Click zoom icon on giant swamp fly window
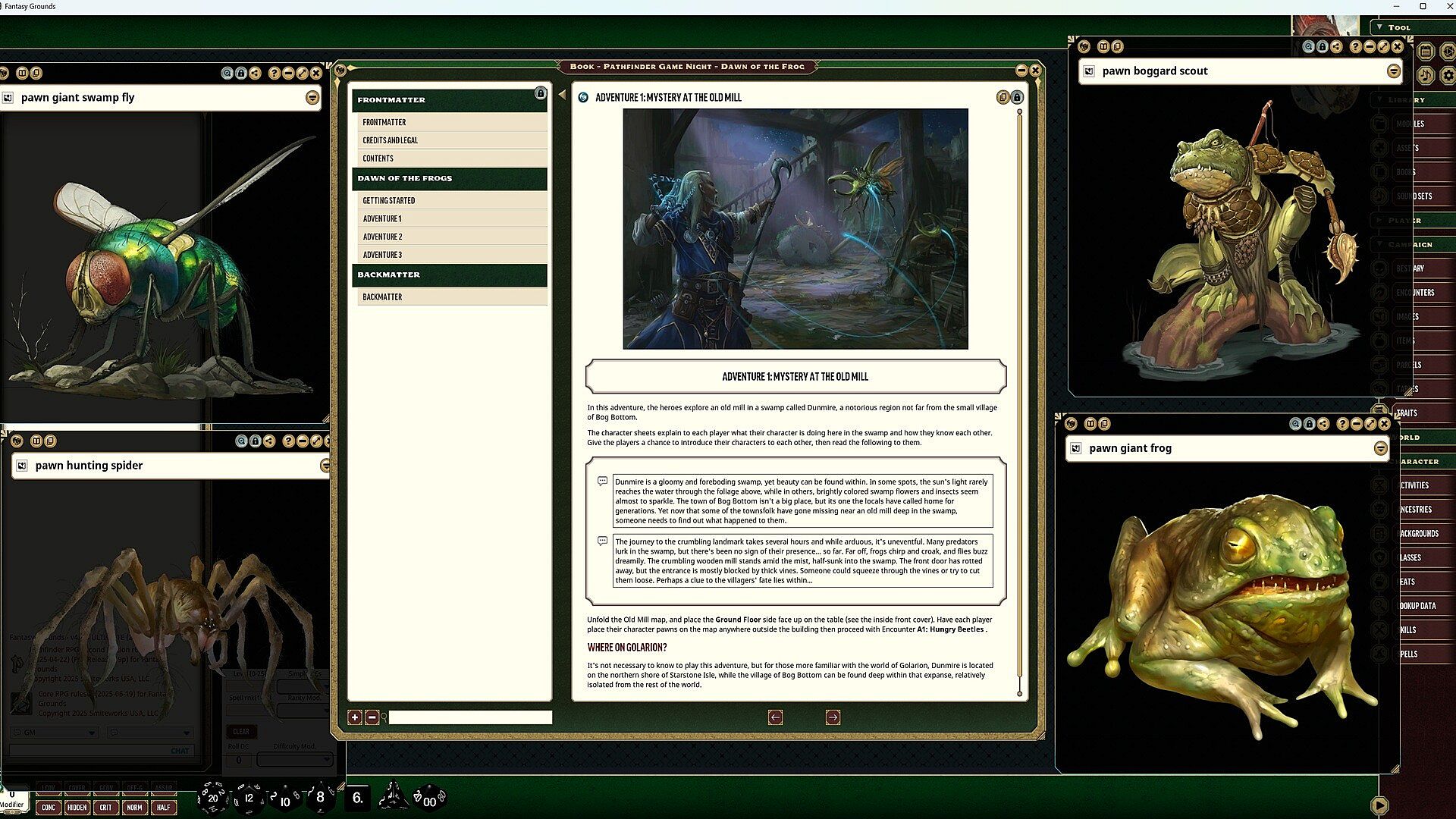The image size is (1456, 819). point(227,74)
